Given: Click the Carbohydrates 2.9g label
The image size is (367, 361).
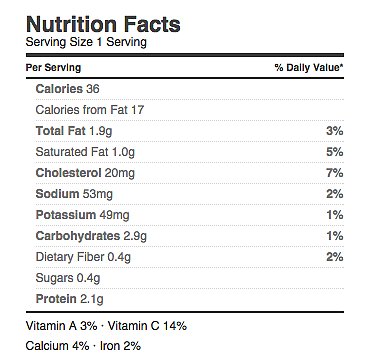Looking at the screenshot, I should click(91, 236).
